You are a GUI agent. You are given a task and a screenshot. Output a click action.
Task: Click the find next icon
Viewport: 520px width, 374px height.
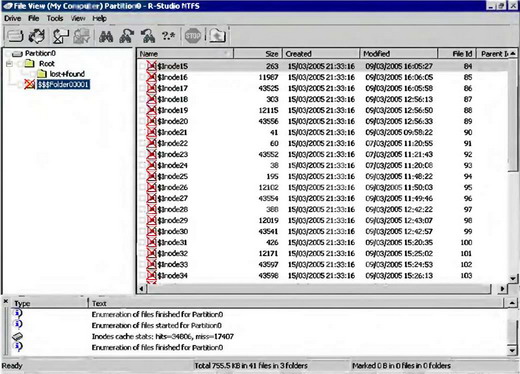(127, 36)
